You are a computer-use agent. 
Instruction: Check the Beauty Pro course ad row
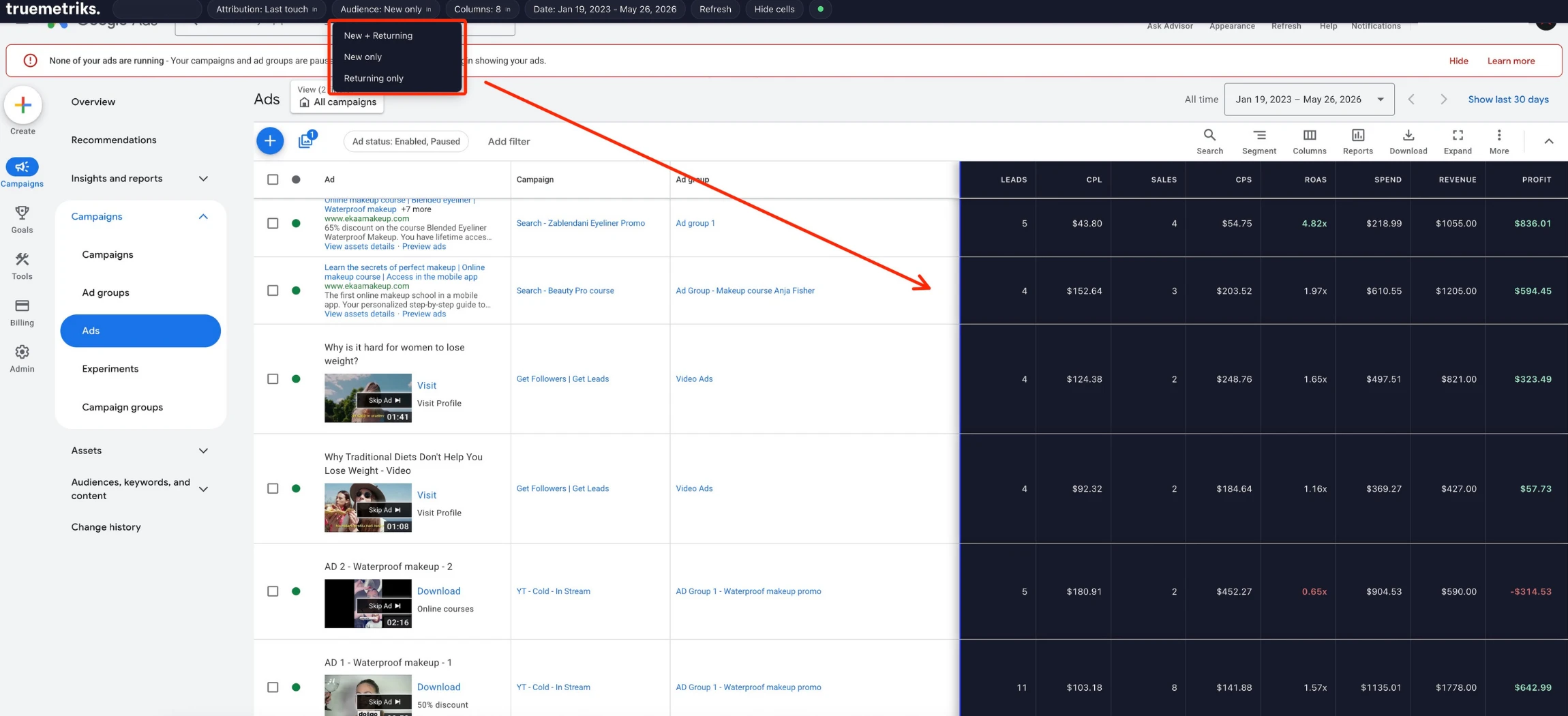(273, 290)
